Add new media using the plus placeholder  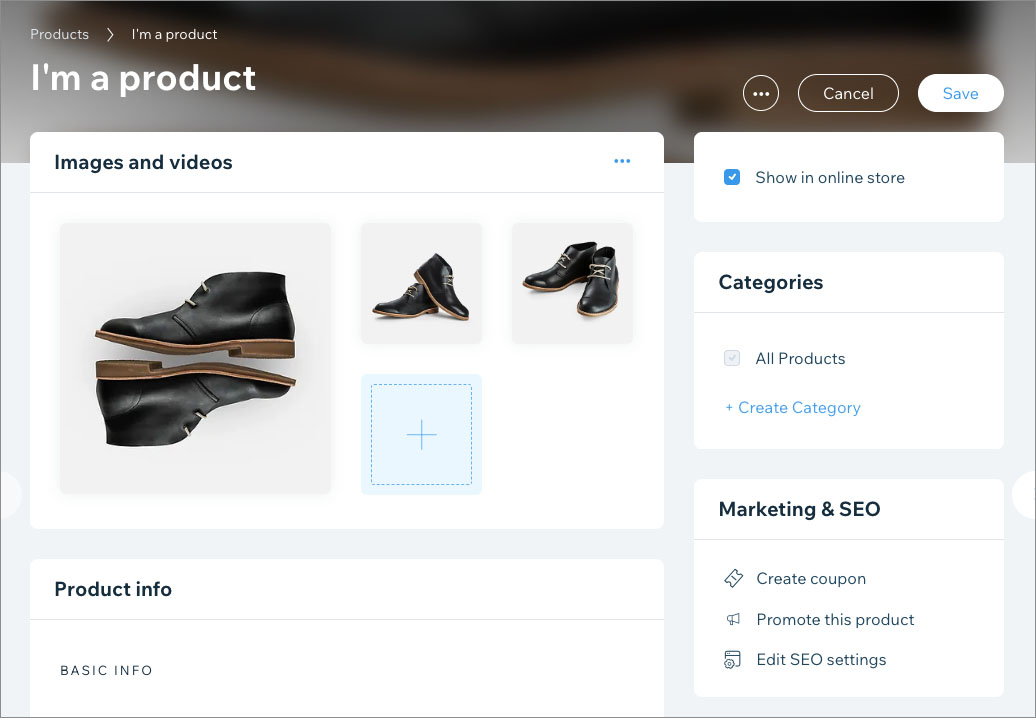tap(421, 434)
